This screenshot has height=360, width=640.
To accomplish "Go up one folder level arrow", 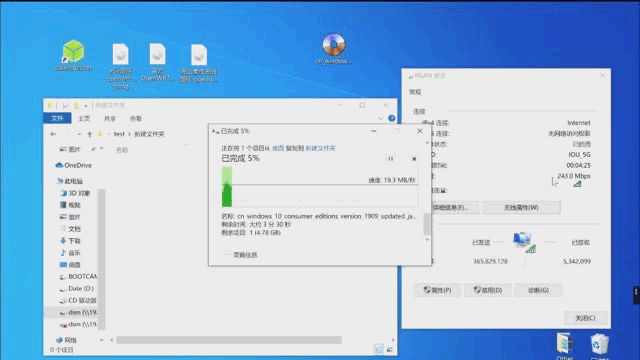I will (x=89, y=134).
